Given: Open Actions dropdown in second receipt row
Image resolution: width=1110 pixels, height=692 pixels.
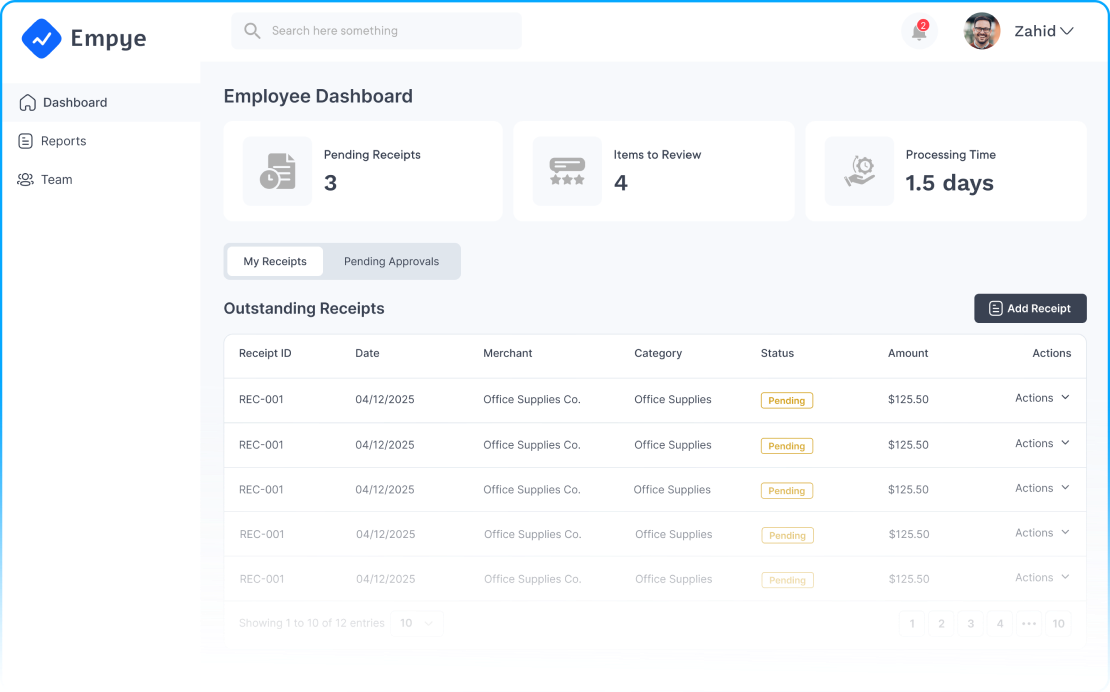Looking at the screenshot, I should point(1042,444).
